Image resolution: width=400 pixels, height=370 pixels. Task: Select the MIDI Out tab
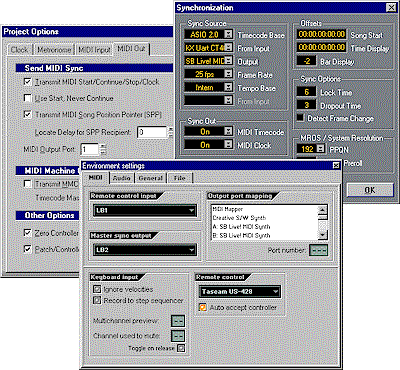coord(131,49)
